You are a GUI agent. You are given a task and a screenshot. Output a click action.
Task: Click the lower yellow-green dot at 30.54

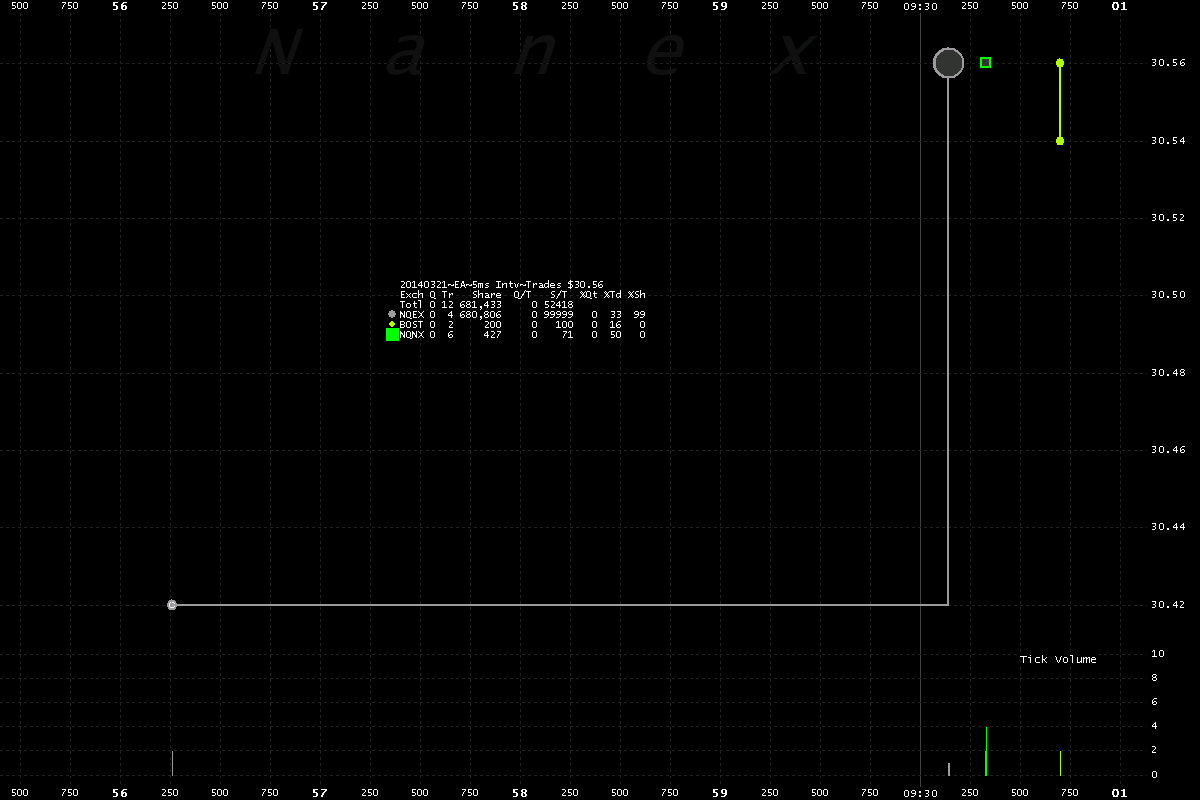(x=1060, y=141)
